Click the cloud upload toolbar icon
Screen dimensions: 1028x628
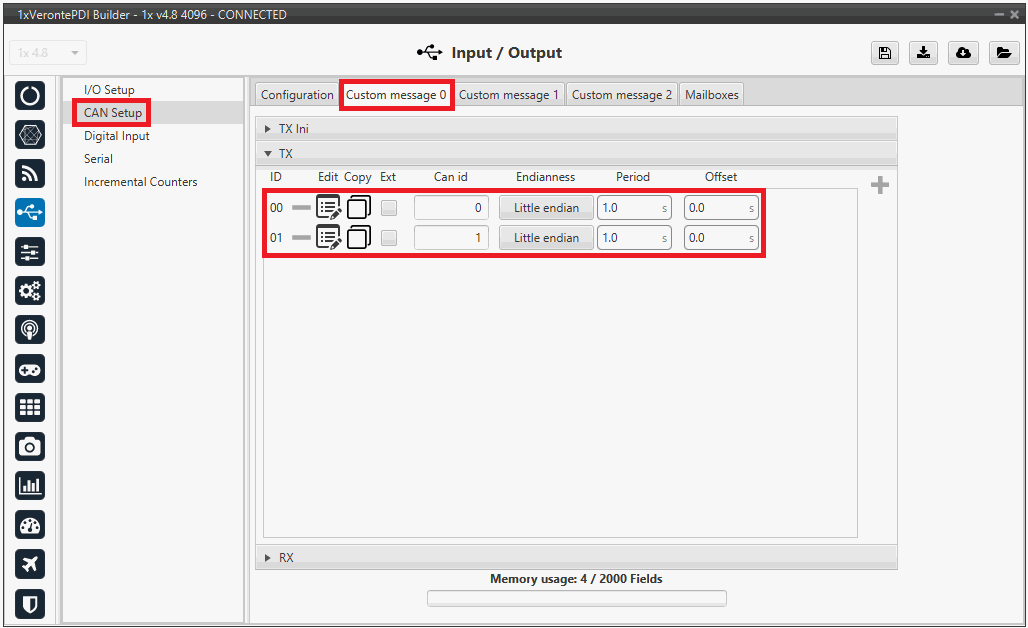click(963, 54)
